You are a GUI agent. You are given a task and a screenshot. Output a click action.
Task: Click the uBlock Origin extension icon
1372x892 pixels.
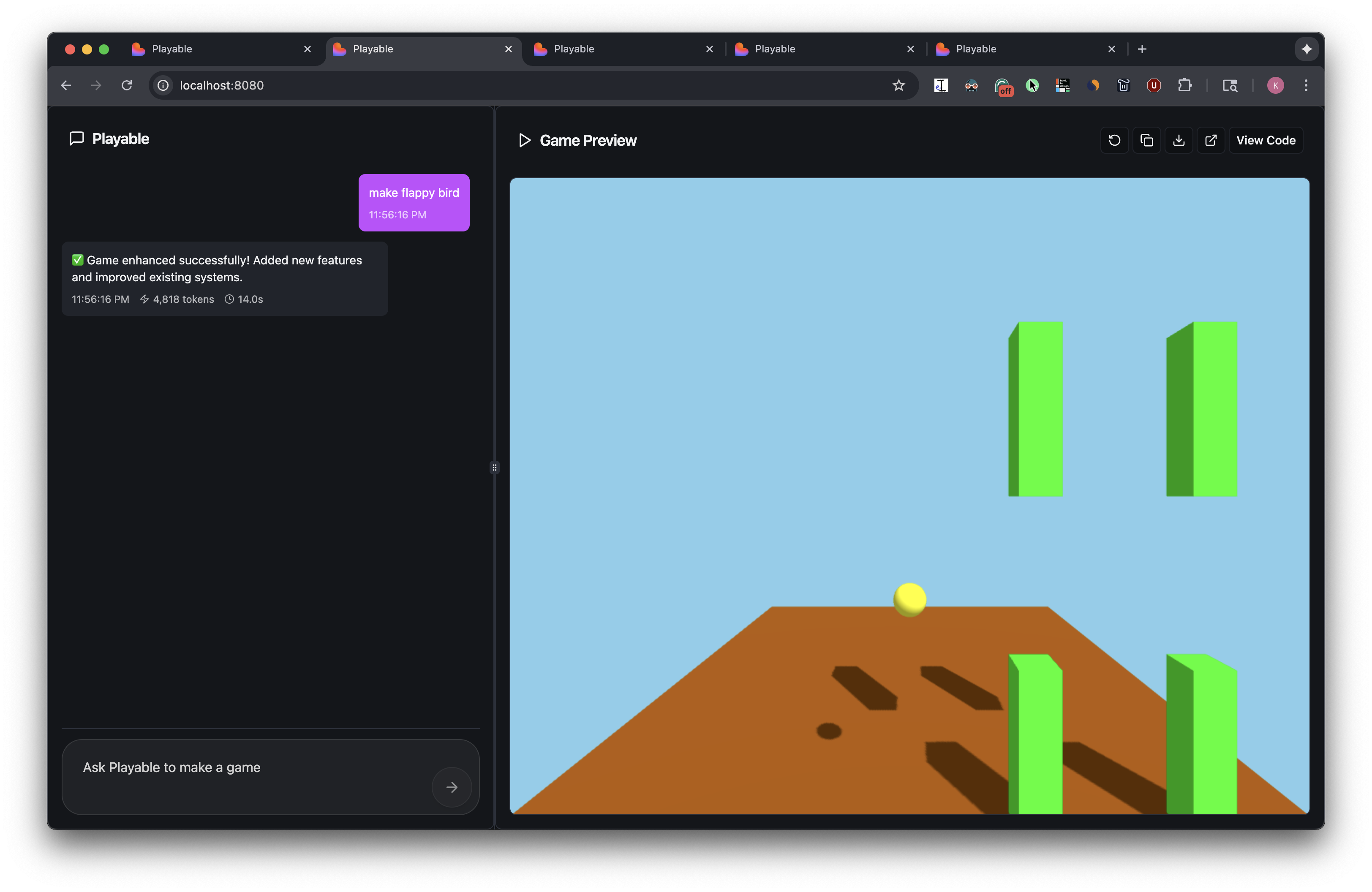pos(1154,85)
